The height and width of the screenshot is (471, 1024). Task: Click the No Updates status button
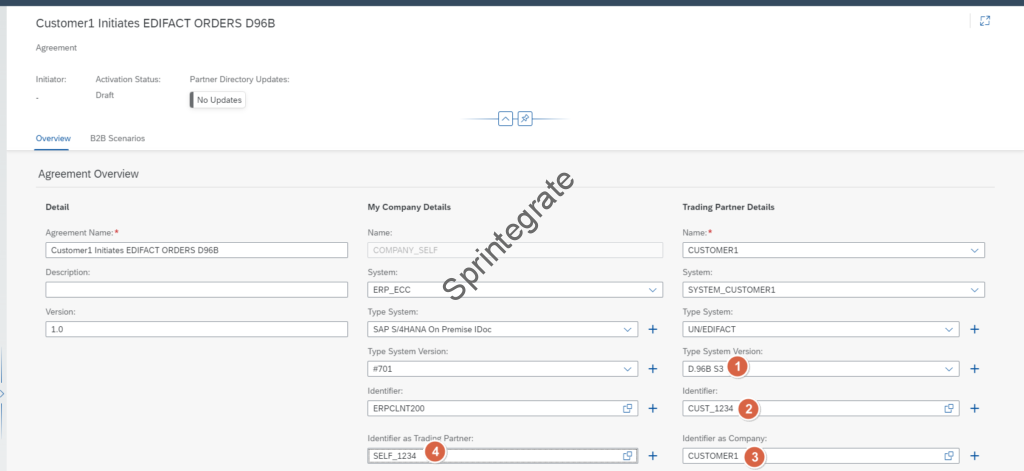218,100
